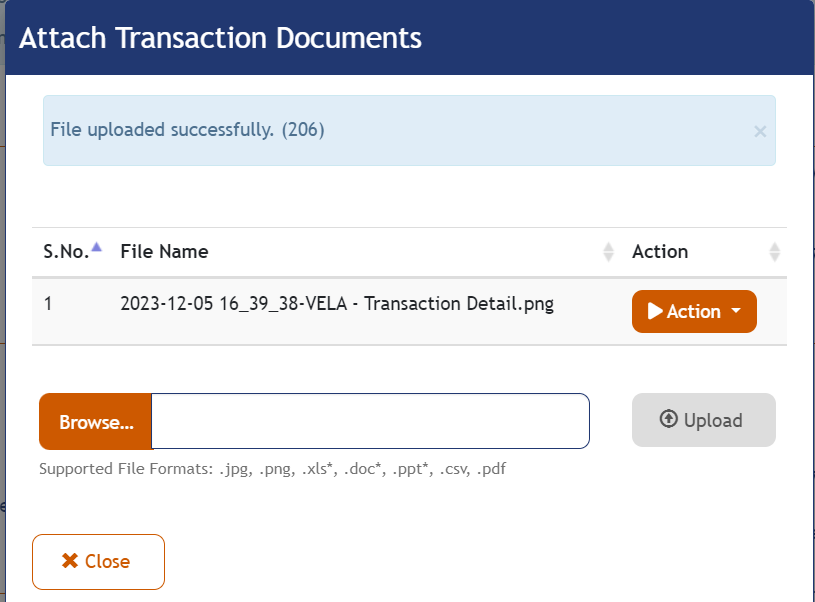Click Browse to choose a file
The width and height of the screenshot is (815, 602).
click(94, 421)
